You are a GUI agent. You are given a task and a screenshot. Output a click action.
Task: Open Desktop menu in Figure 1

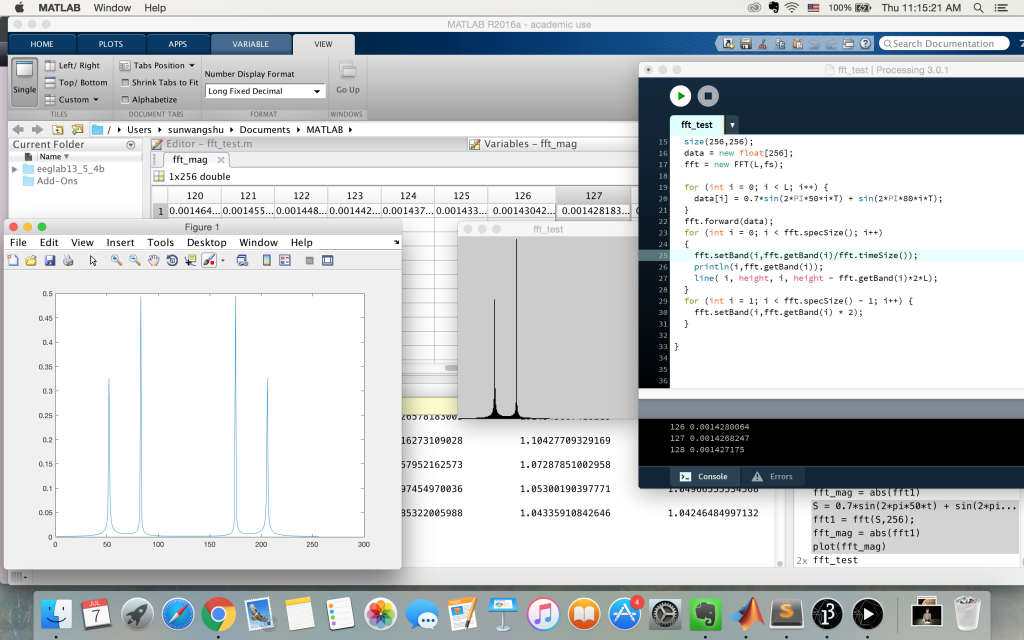click(206, 242)
